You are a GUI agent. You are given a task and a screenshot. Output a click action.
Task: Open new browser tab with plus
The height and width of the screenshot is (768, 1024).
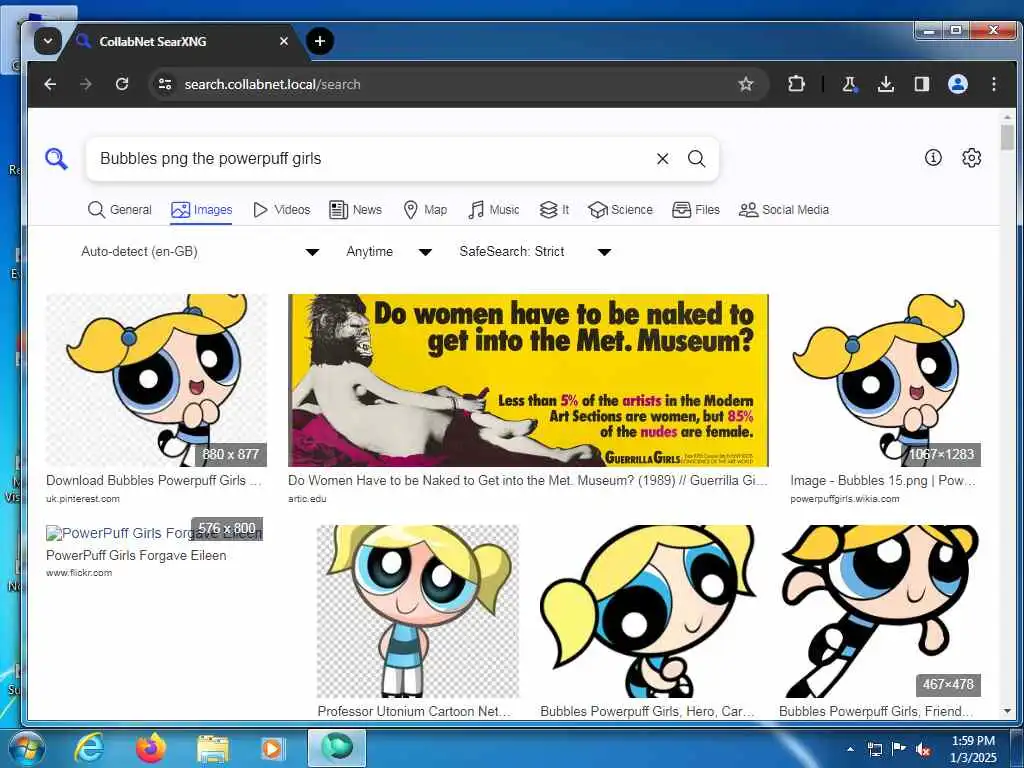tap(319, 41)
